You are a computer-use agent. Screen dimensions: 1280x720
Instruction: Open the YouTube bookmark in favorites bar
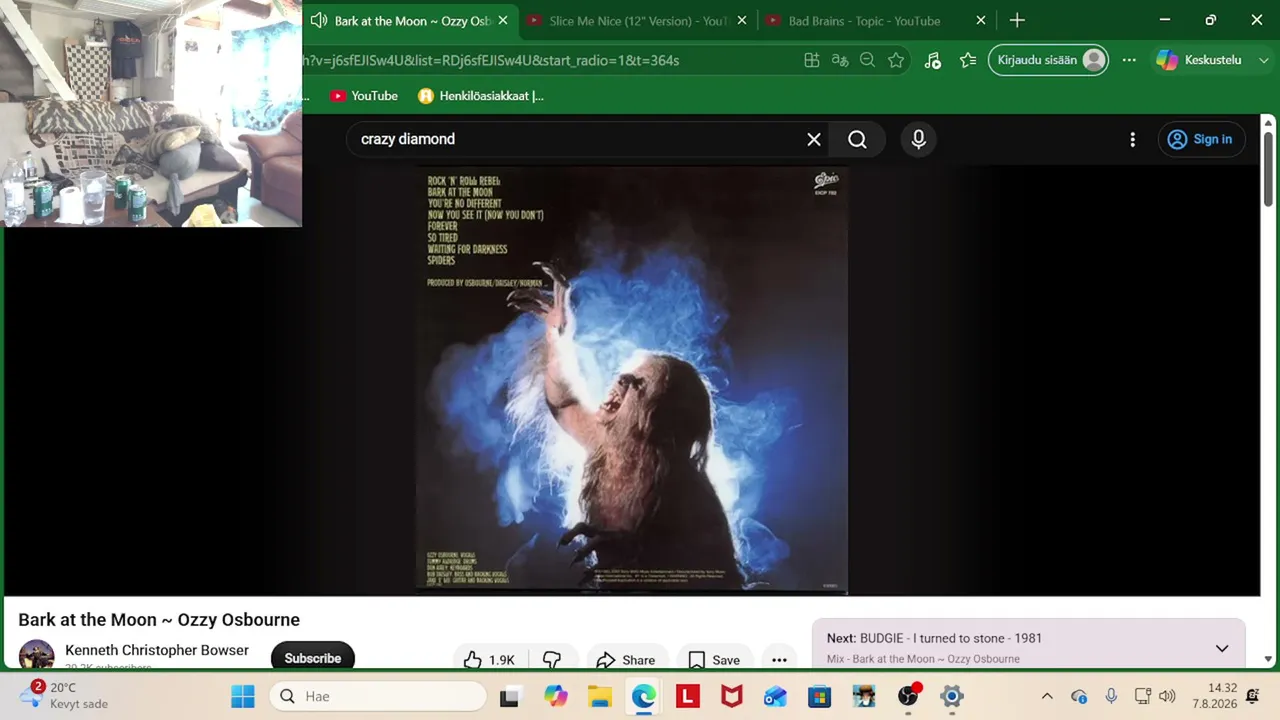tap(364, 96)
